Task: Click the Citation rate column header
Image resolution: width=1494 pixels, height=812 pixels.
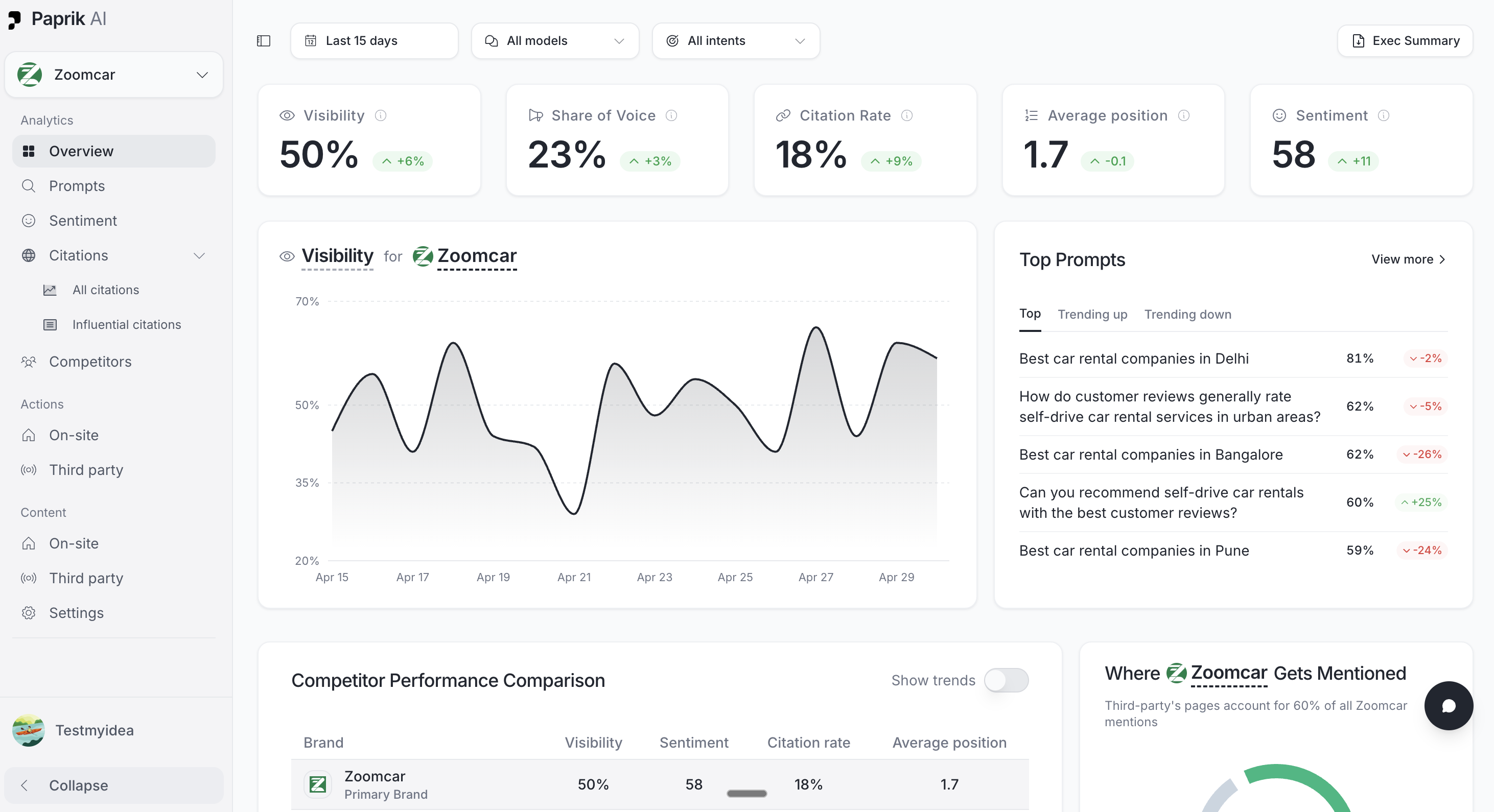Action: tap(808, 743)
